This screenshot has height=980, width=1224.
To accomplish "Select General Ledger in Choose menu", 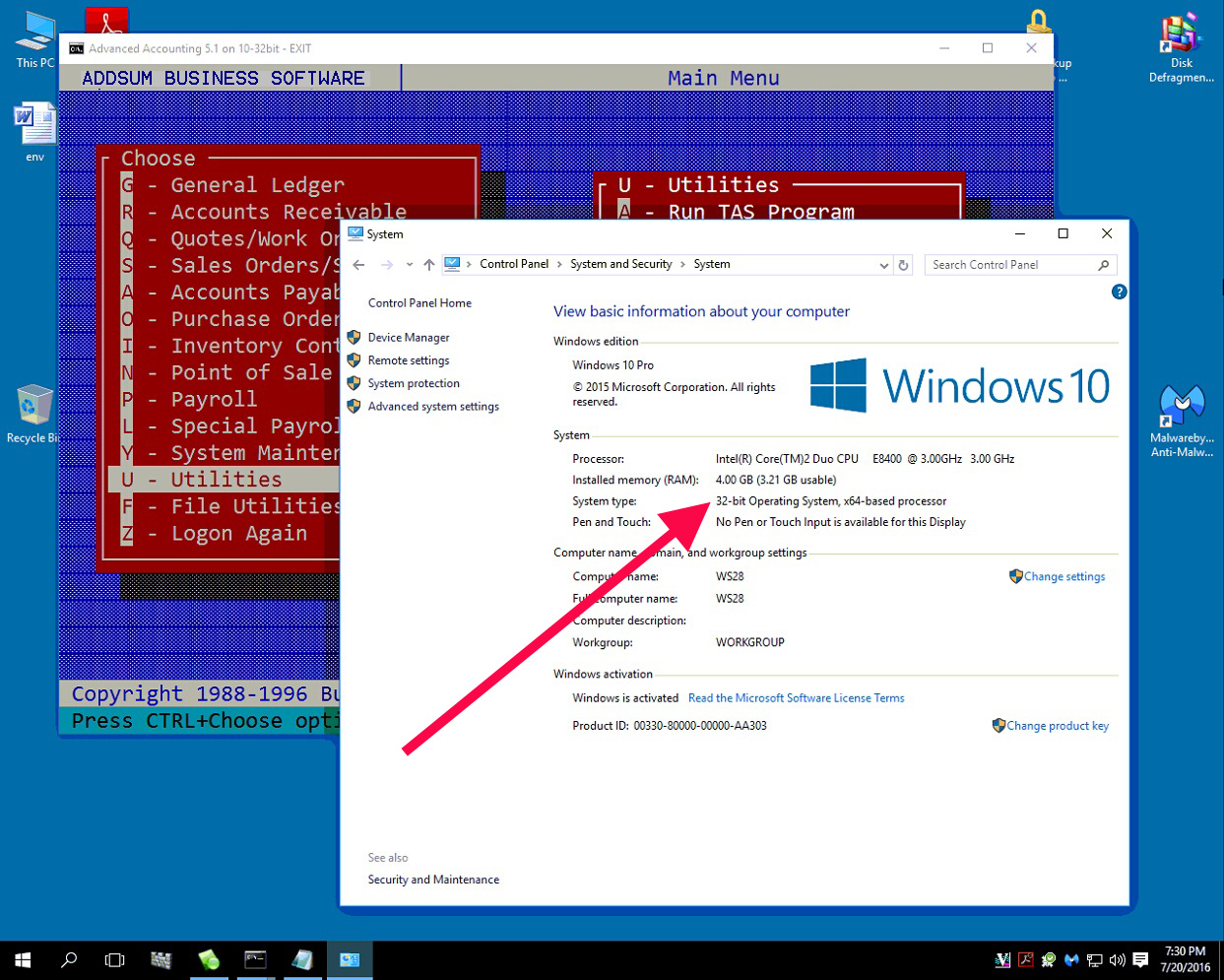I will [233, 185].
